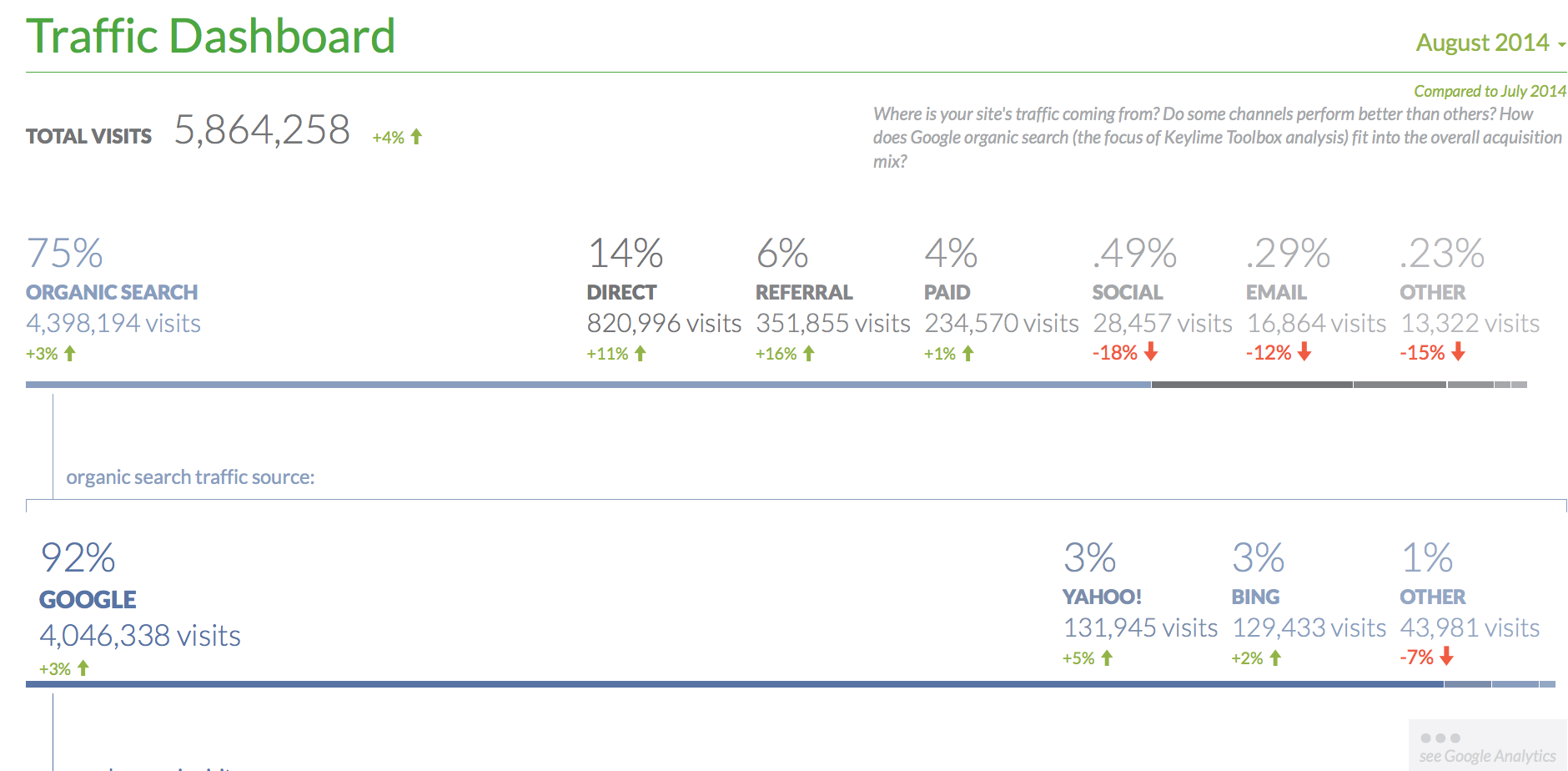Click the Referral traffic up arrow icon
Image resolution: width=1568 pixels, height=771 pixels.
(808, 354)
